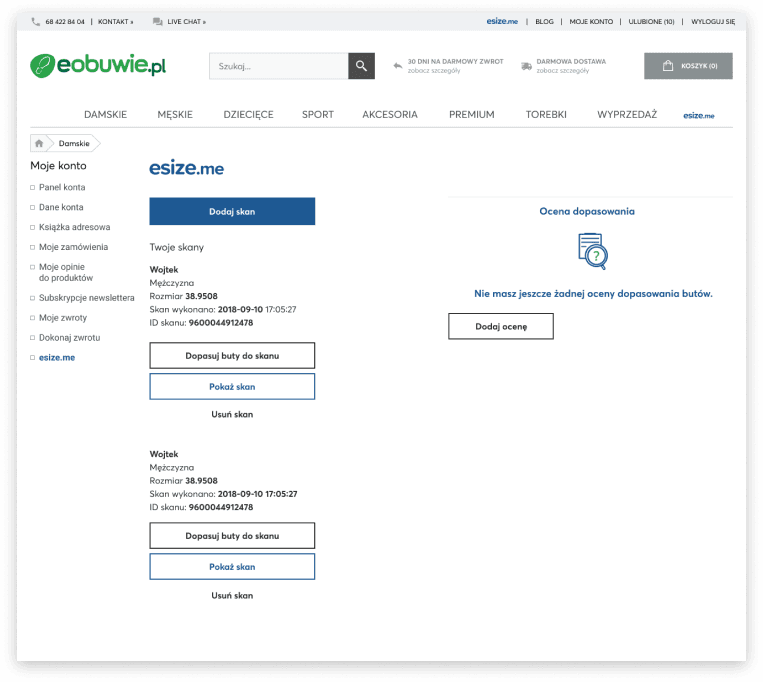Open the DZIECIĘCE menu
Screen dimensions: 763x682
pyautogui.click(x=248, y=114)
